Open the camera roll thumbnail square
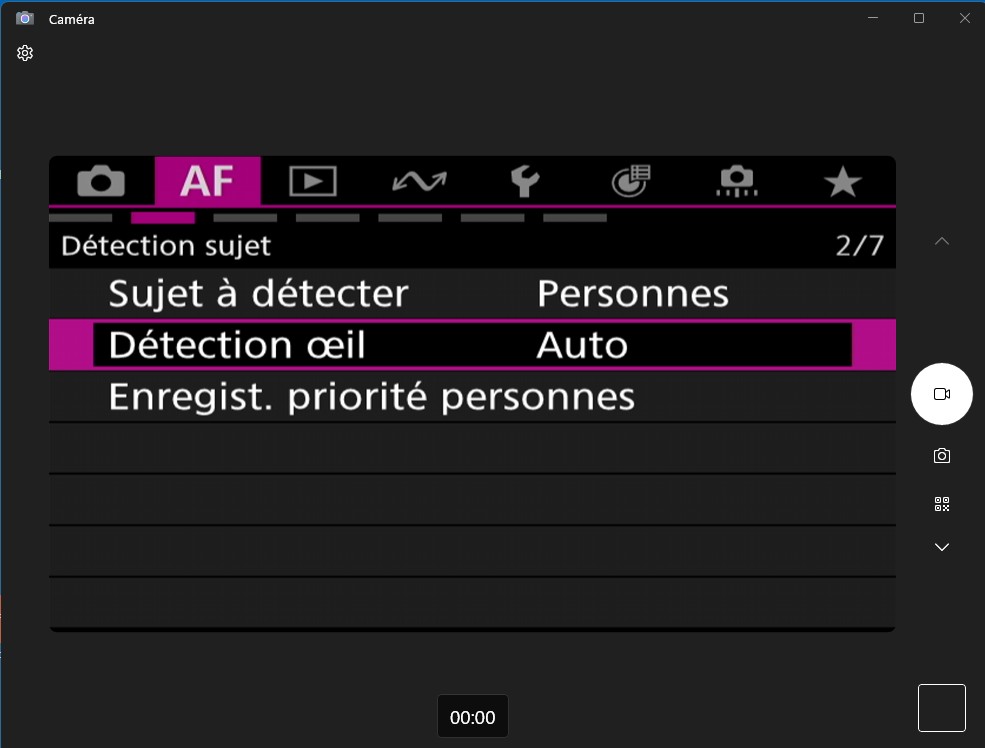Viewport: 985px width, 748px height. click(941, 708)
